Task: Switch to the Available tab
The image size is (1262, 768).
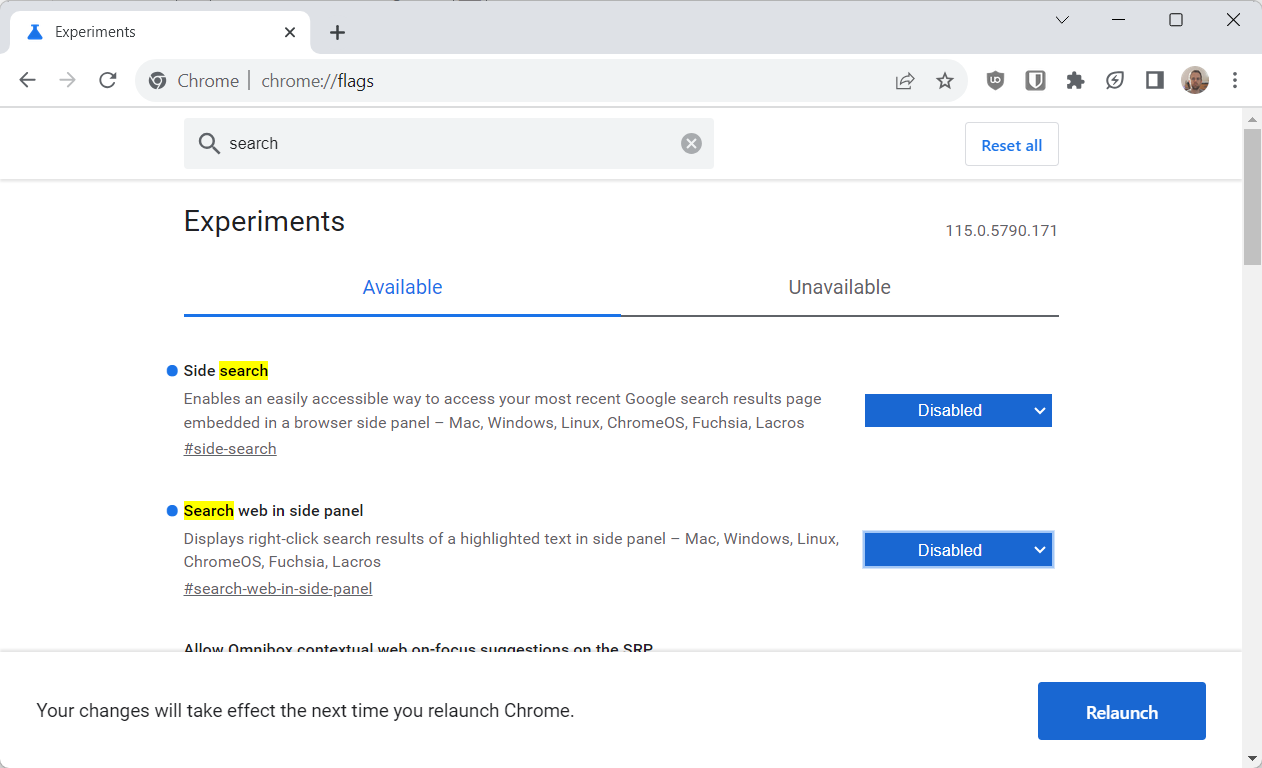Action: [402, 288]
